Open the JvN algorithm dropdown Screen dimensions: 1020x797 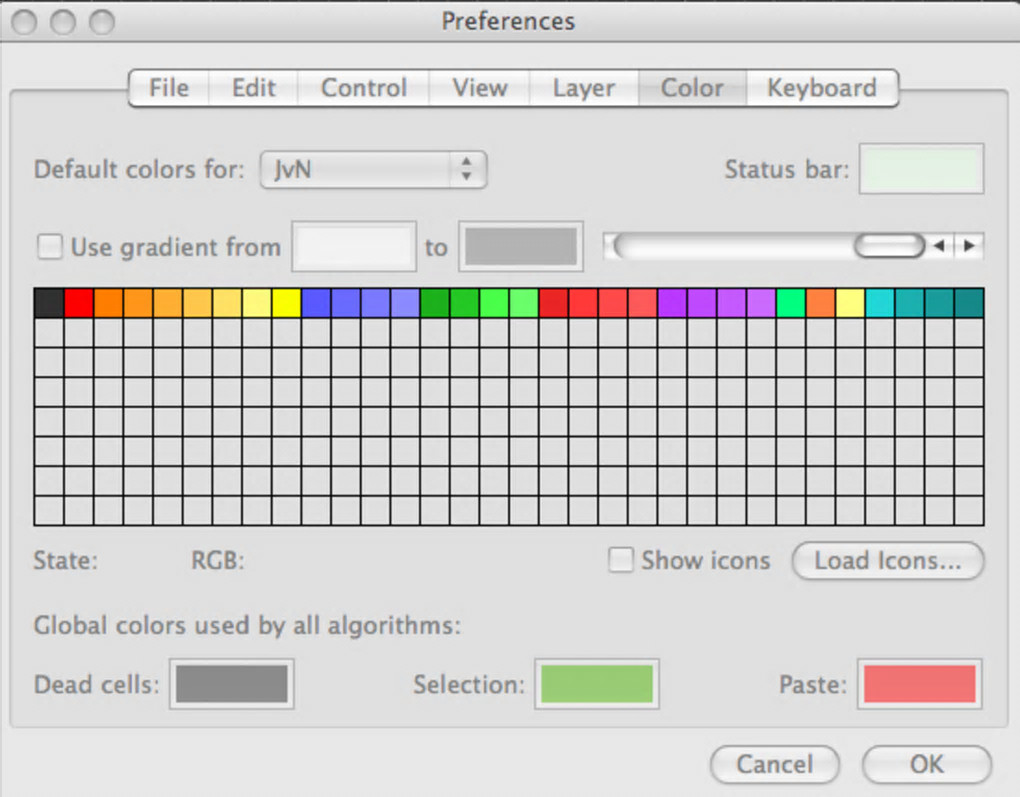pyautogui.click(x=373, y=170)
